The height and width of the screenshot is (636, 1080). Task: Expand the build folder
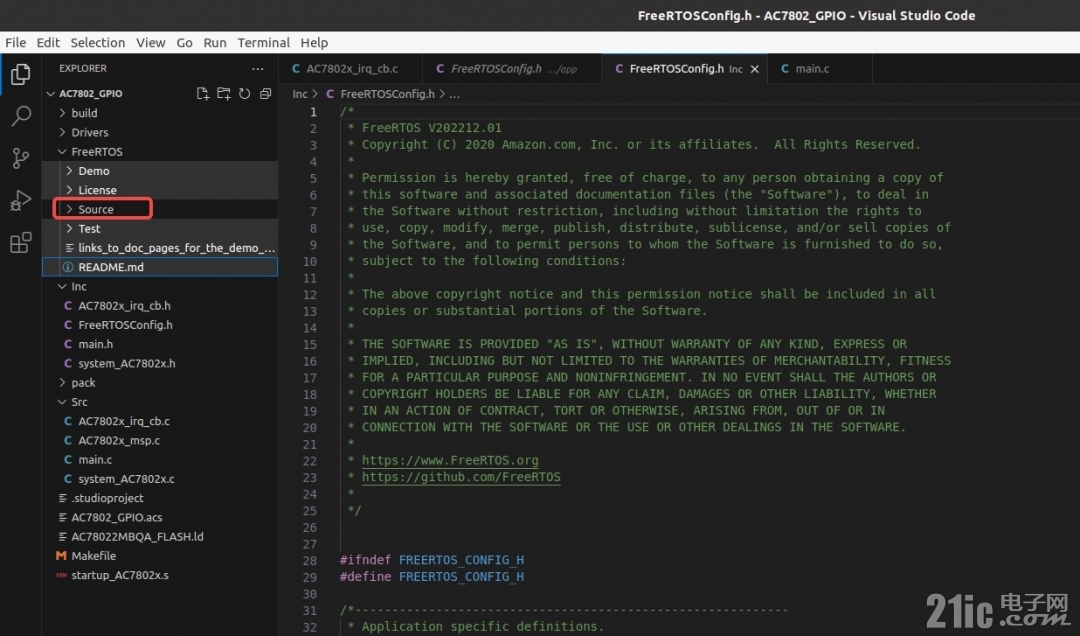point(62,113)
